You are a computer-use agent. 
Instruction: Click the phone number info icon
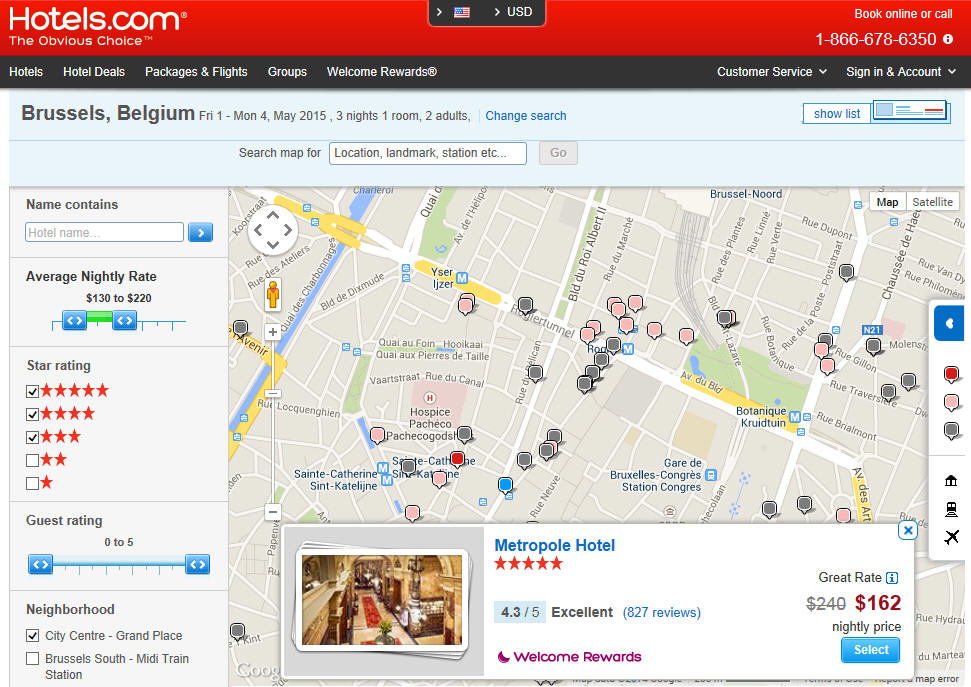[948, 39]
